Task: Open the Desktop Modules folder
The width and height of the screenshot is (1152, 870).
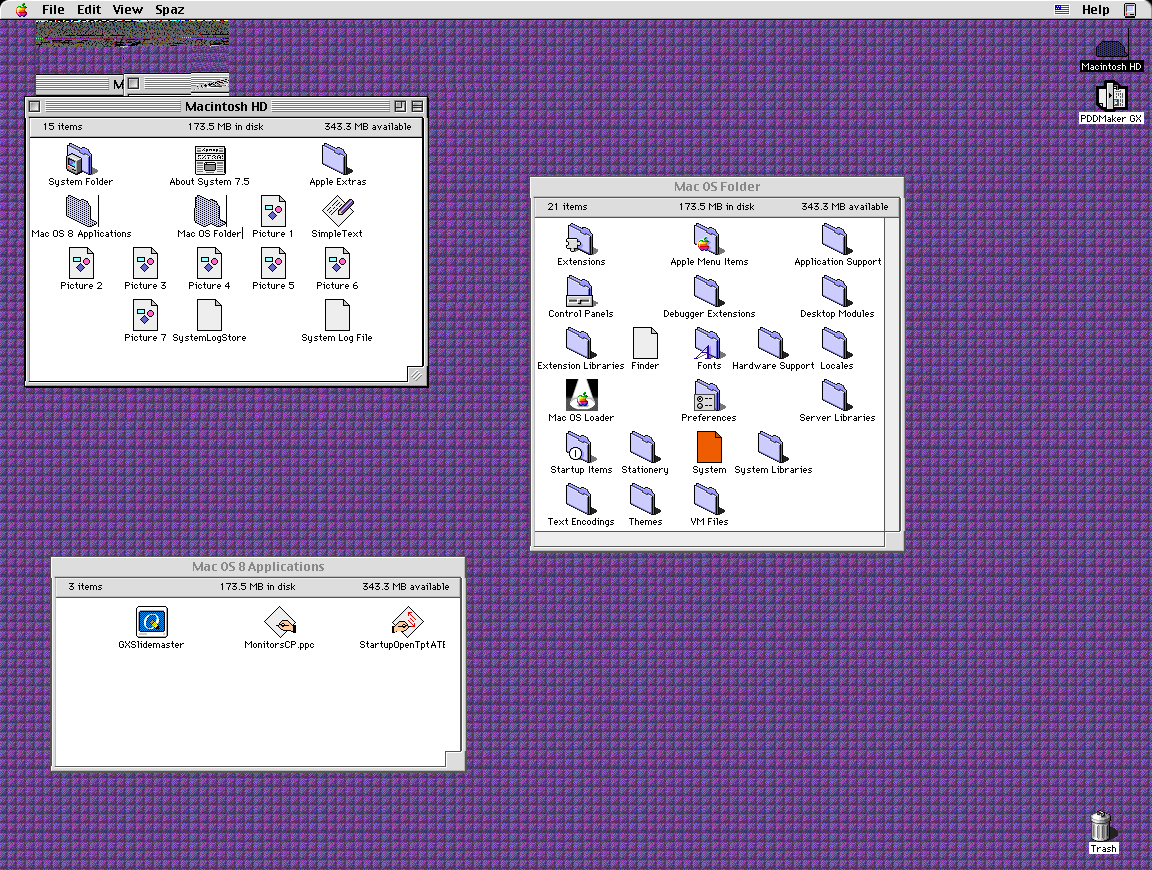Action: point(836,292)
